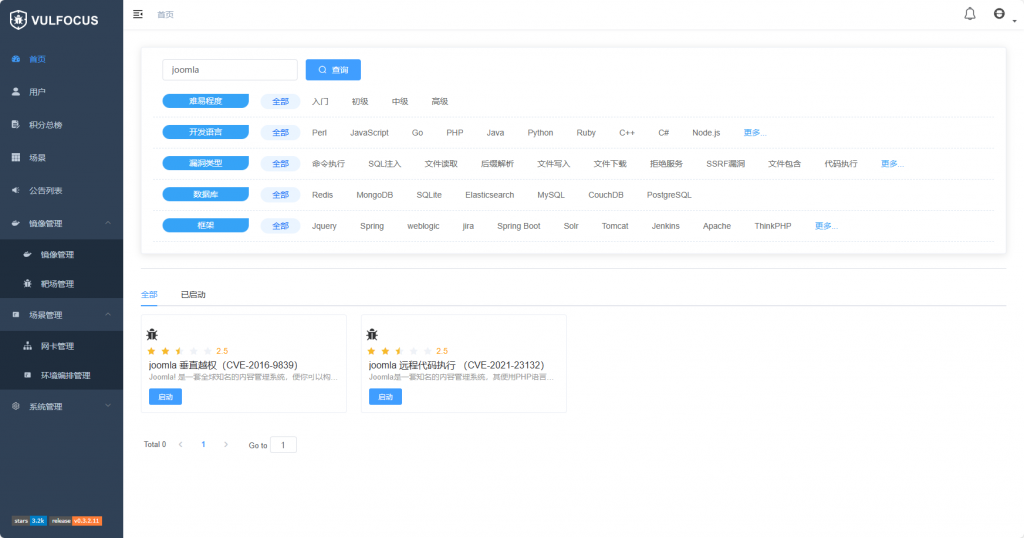Click the joomla search input field

230,70
